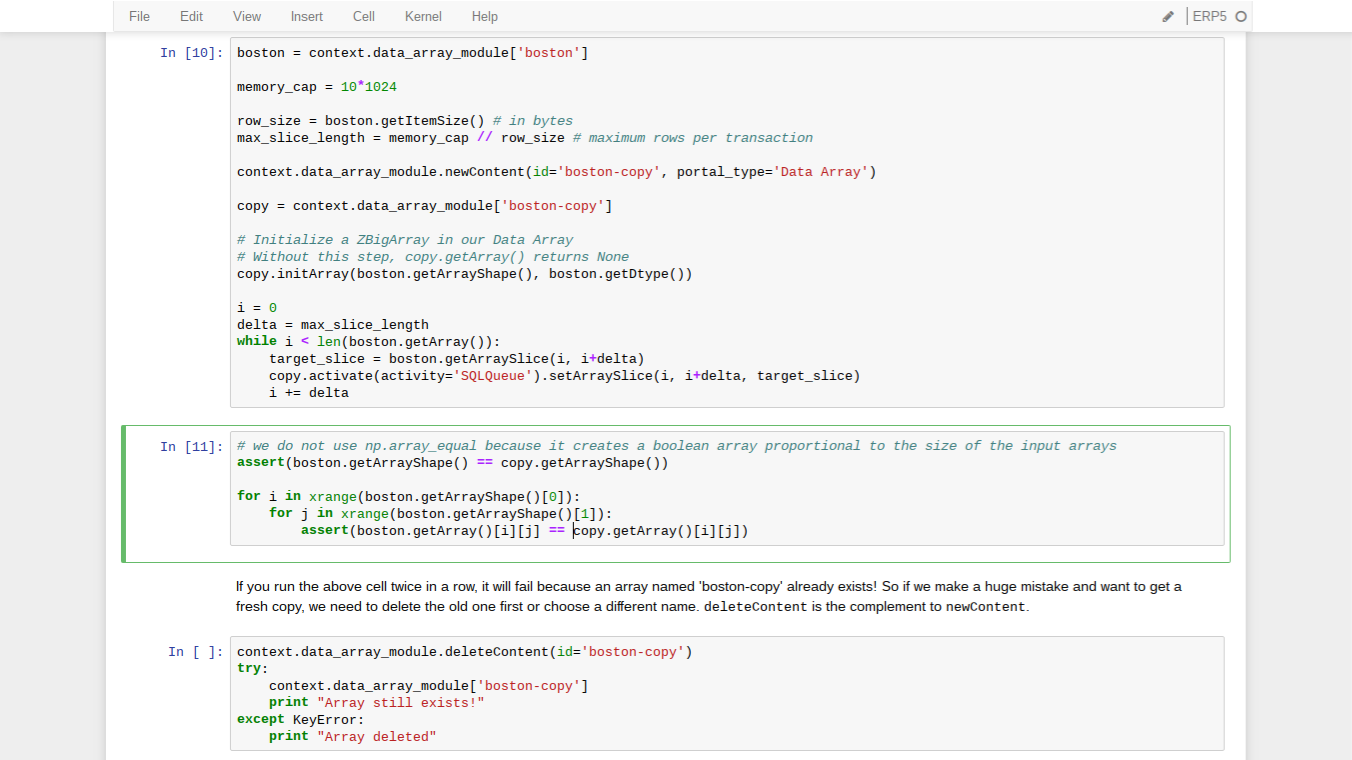The height and width of the screenshot is (760, 1352).
Task: Click the 'target_slice = boston.getArraySlice' line
Action: [457, 359]
